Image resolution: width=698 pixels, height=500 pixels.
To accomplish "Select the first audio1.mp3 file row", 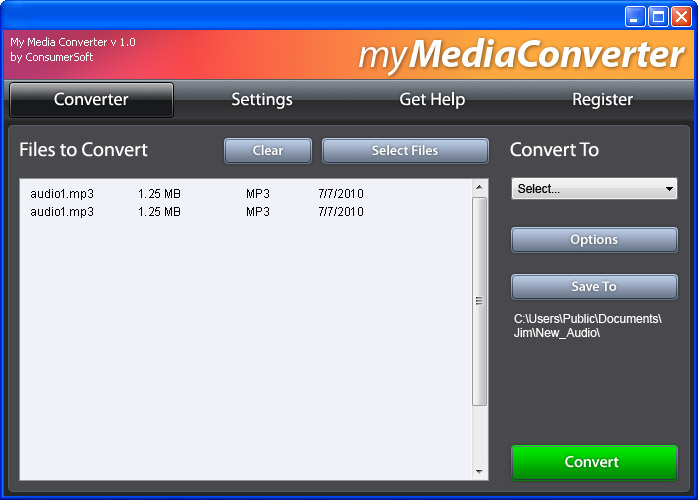I will [x=246, y=194].
